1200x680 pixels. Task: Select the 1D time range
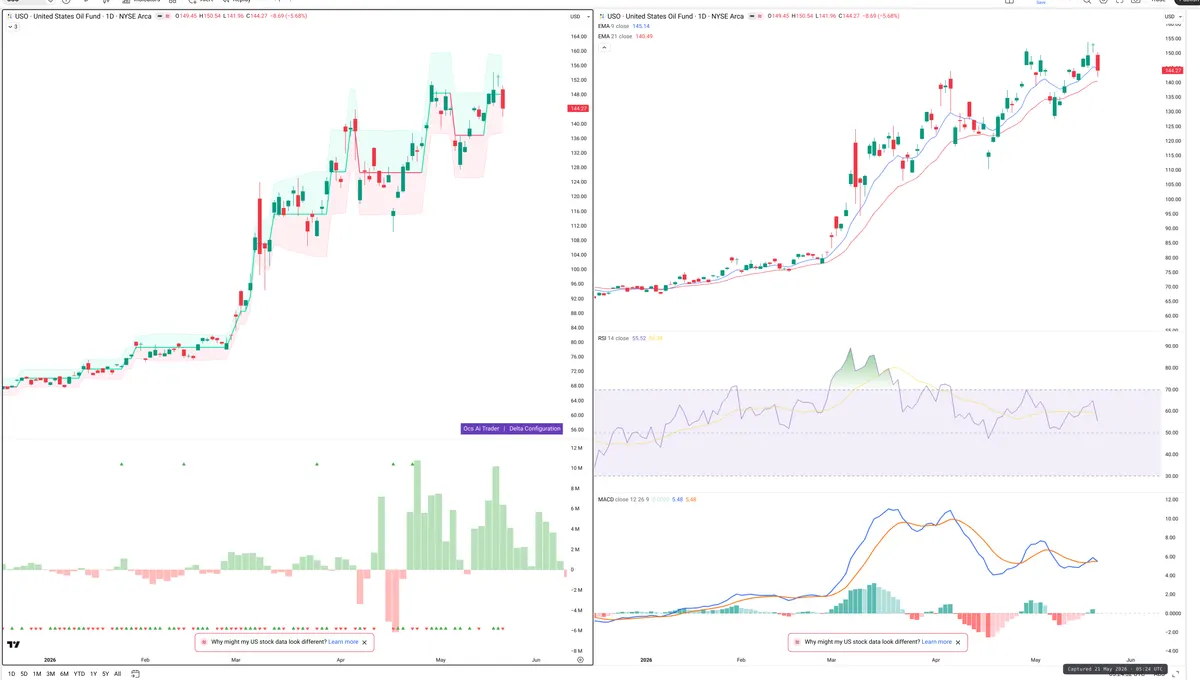(12, 674)
